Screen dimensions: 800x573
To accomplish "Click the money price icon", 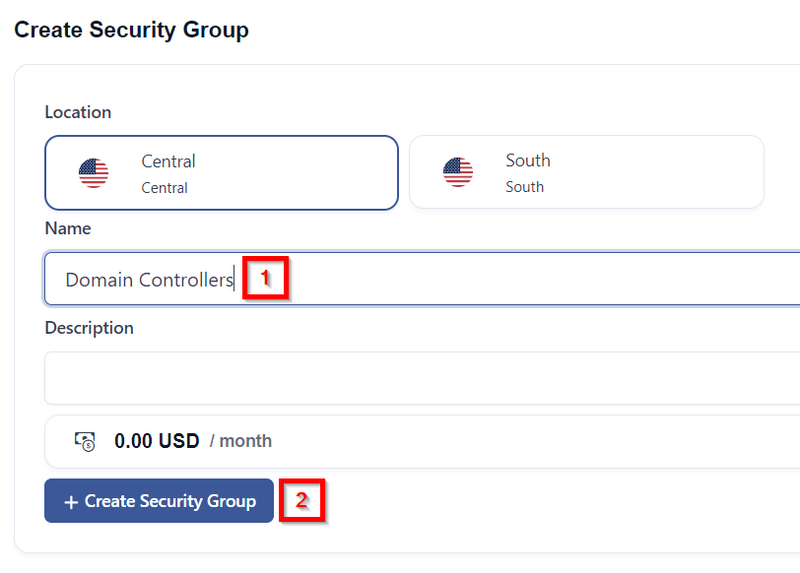I will pos(85,441).
